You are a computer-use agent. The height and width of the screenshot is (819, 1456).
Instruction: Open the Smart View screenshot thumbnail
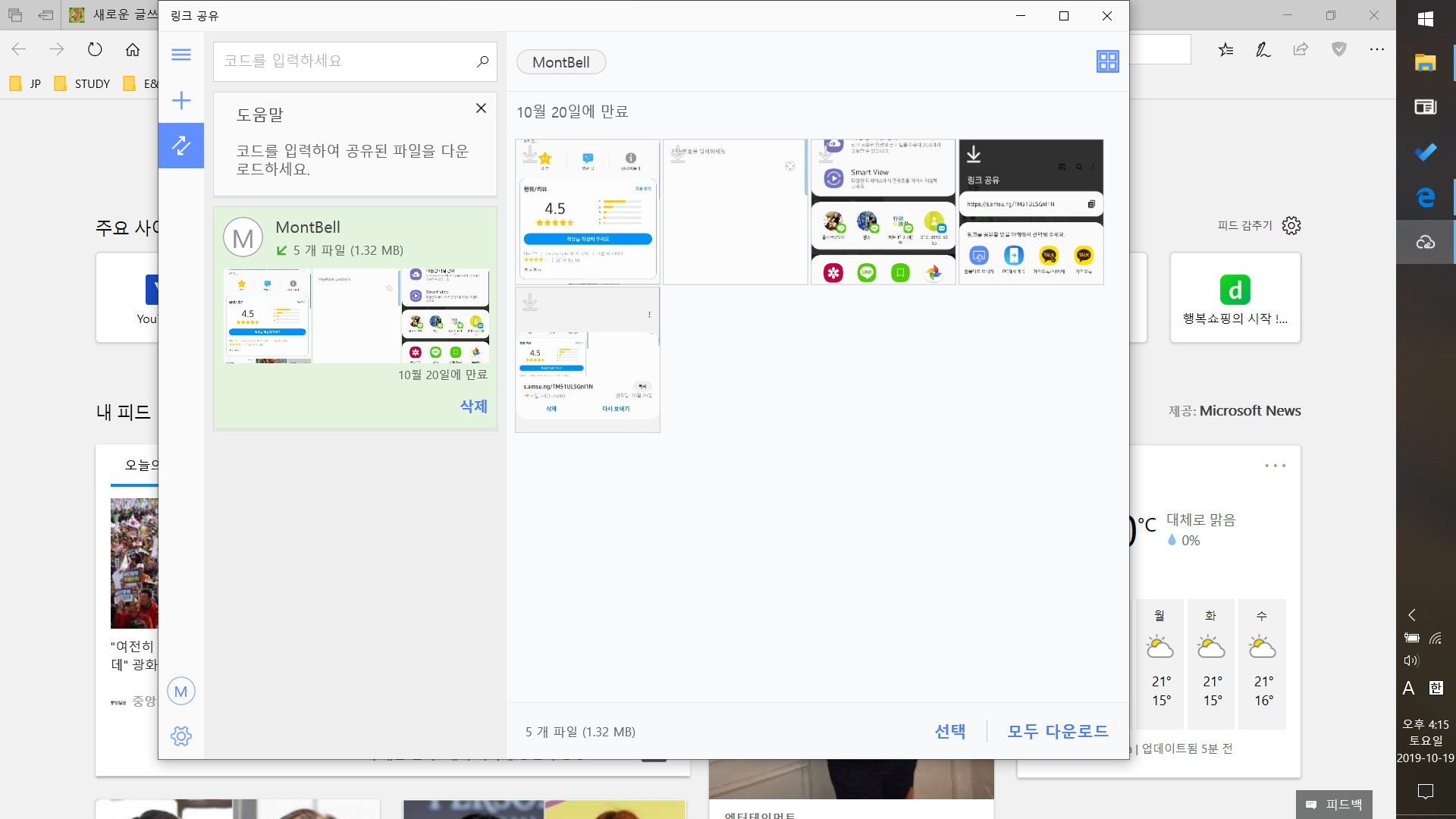pos(883,212)
